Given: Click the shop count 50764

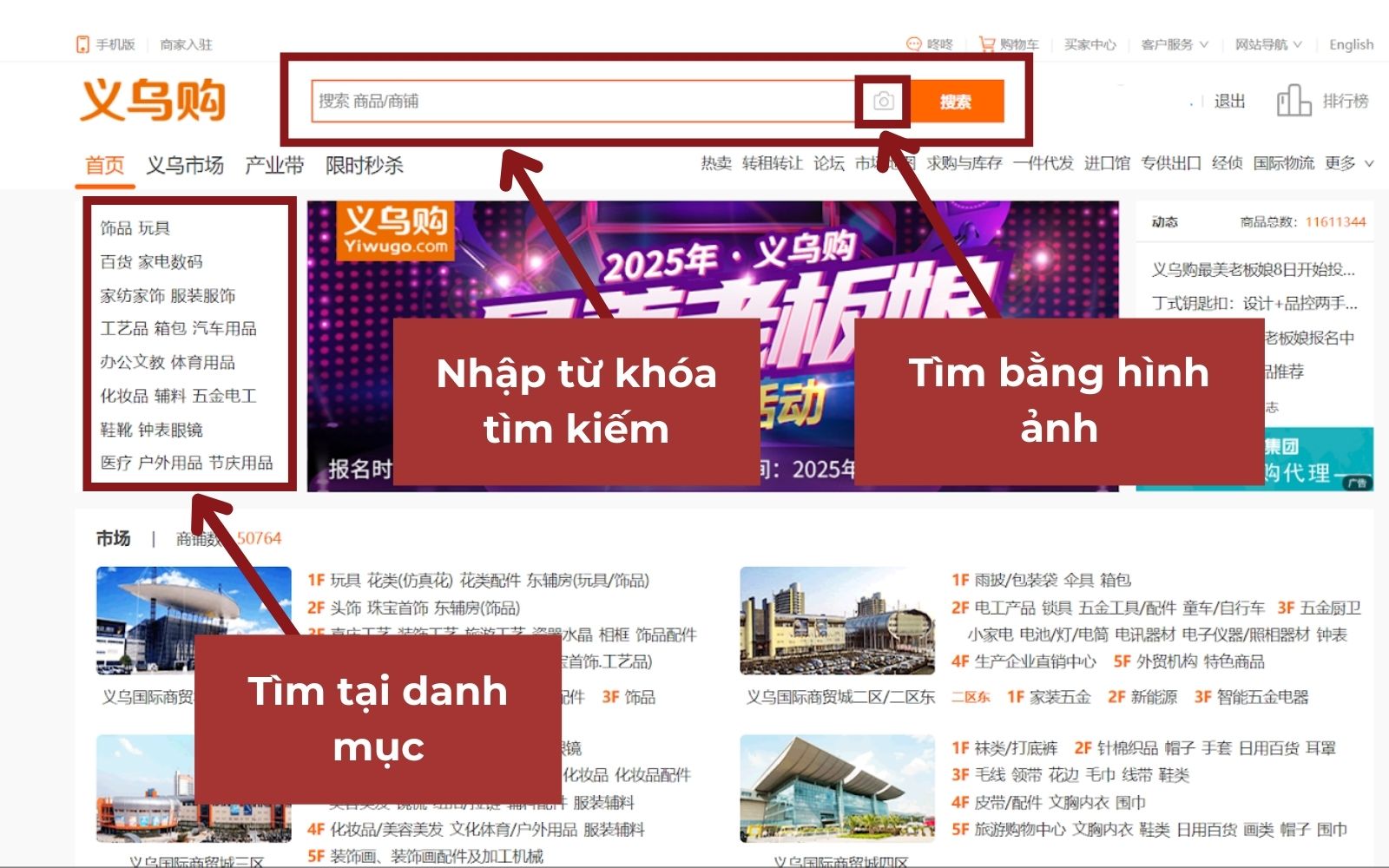Looking at the screenshot, I should [x=259, y=538].
